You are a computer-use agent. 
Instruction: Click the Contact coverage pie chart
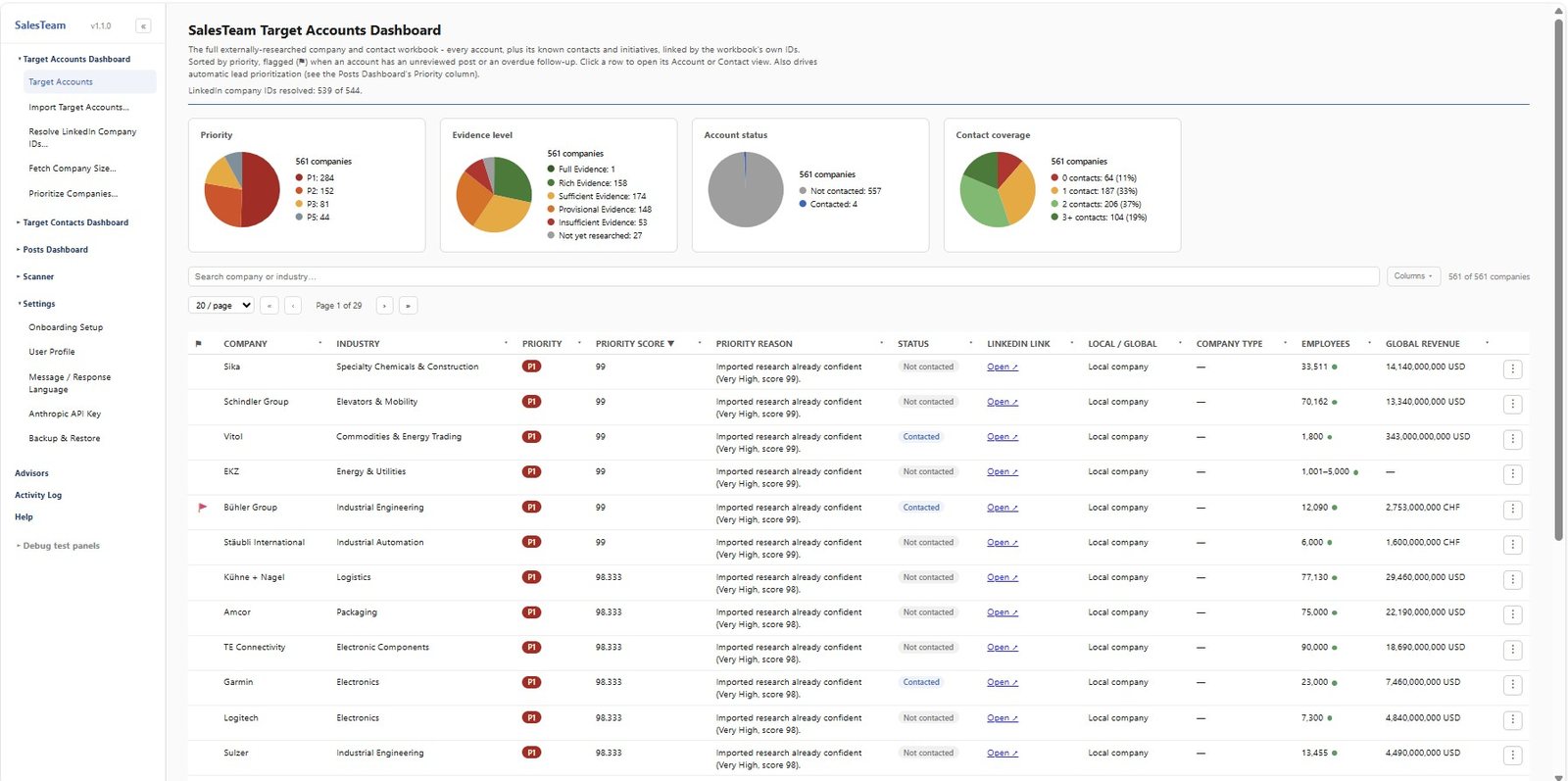pyautogui.click(x=998, y=189)
